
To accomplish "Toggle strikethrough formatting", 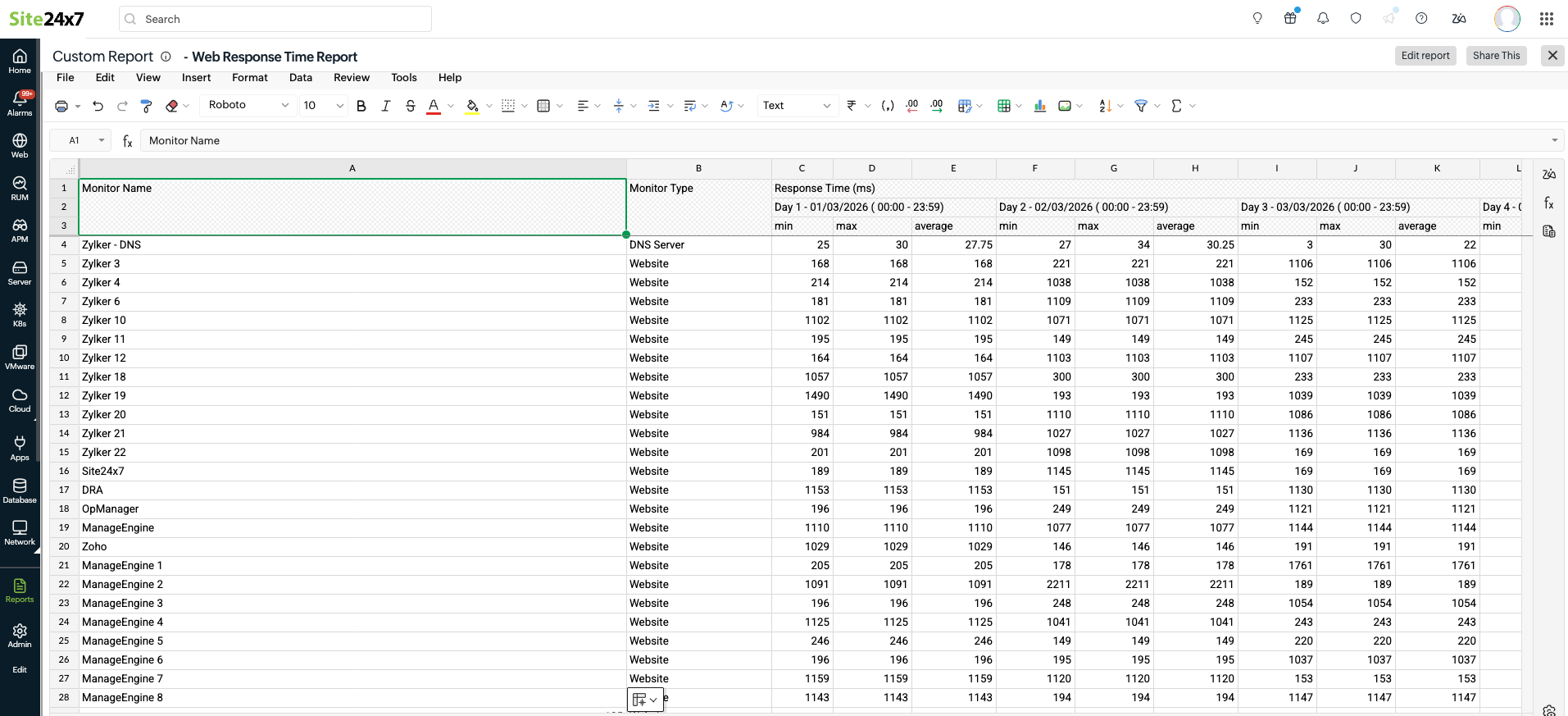I will coord(411,106).
